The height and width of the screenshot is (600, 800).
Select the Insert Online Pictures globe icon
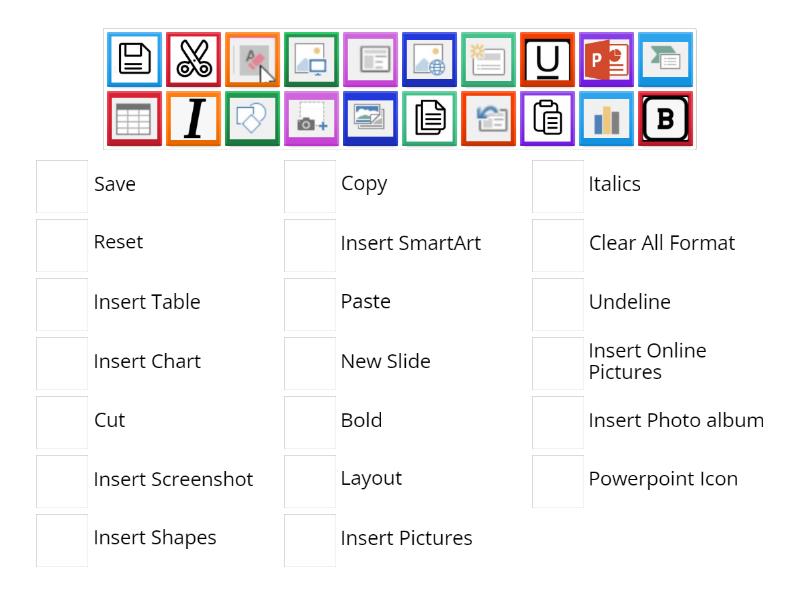[x=429, y=59]
